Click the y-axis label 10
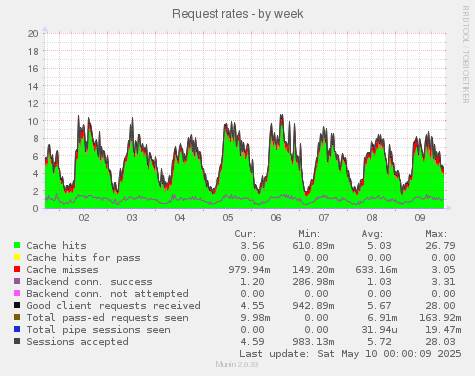Image resolution: width=475 pixels, height=376 pixels. point(33,121)
